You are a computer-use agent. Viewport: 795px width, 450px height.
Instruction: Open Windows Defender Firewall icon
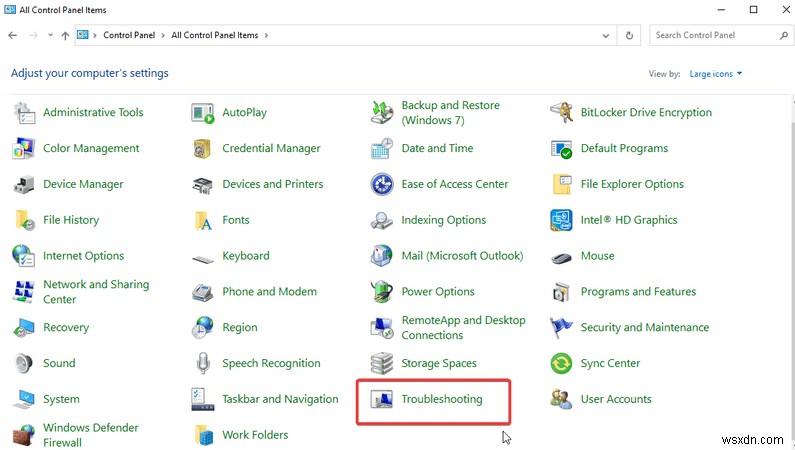(x=24, y=435)
